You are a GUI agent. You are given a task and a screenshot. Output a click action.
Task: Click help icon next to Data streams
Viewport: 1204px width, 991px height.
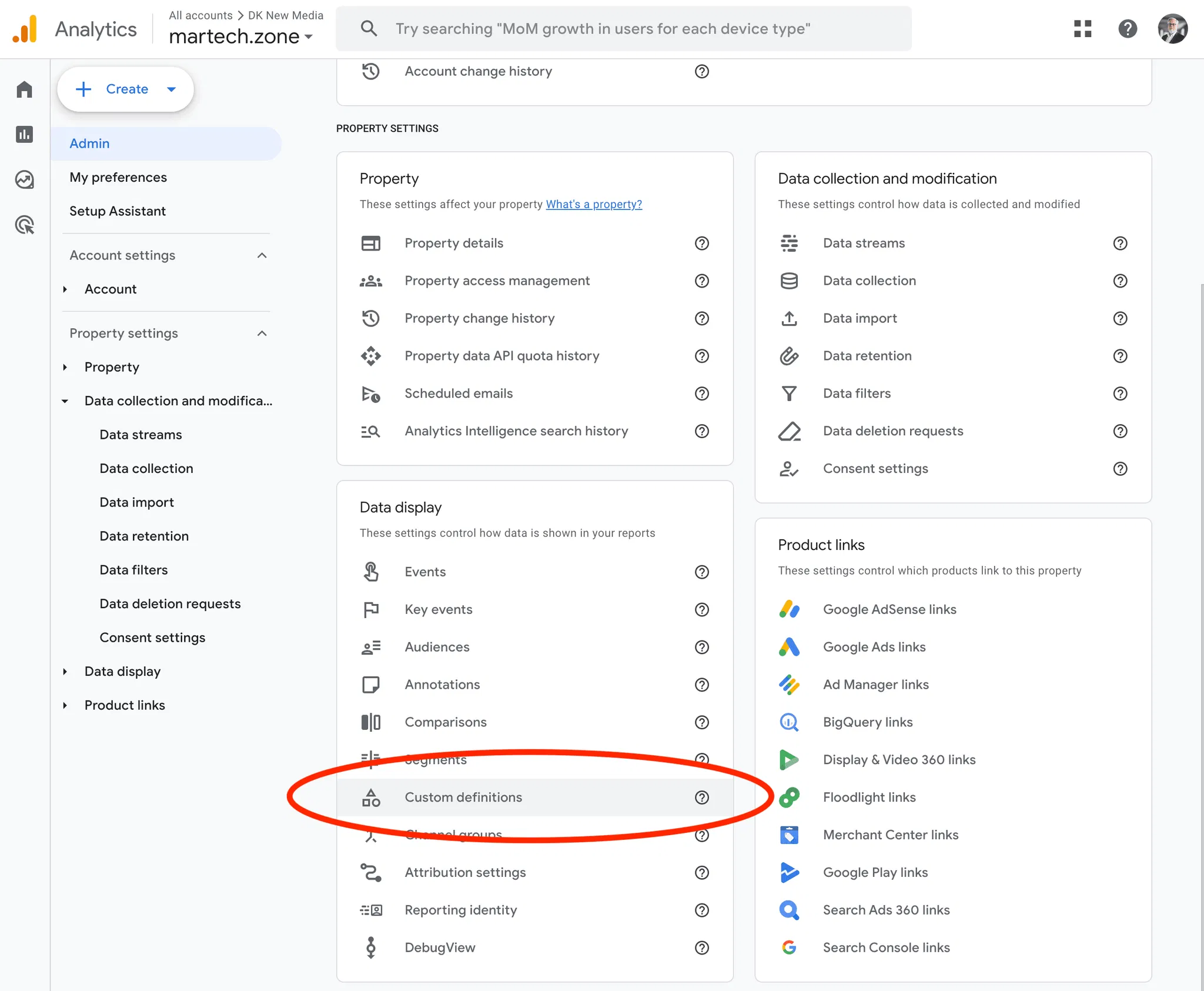[1120, 243]
